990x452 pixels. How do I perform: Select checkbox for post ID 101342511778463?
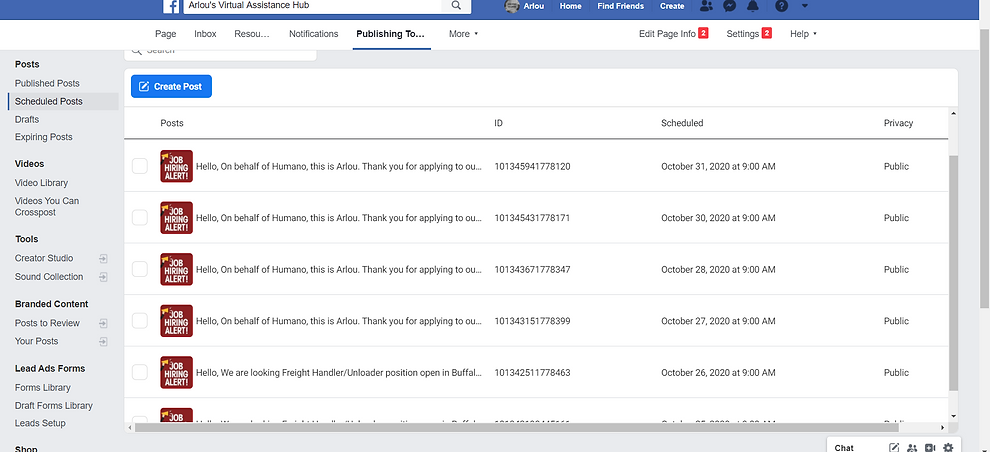click(140, 372)
